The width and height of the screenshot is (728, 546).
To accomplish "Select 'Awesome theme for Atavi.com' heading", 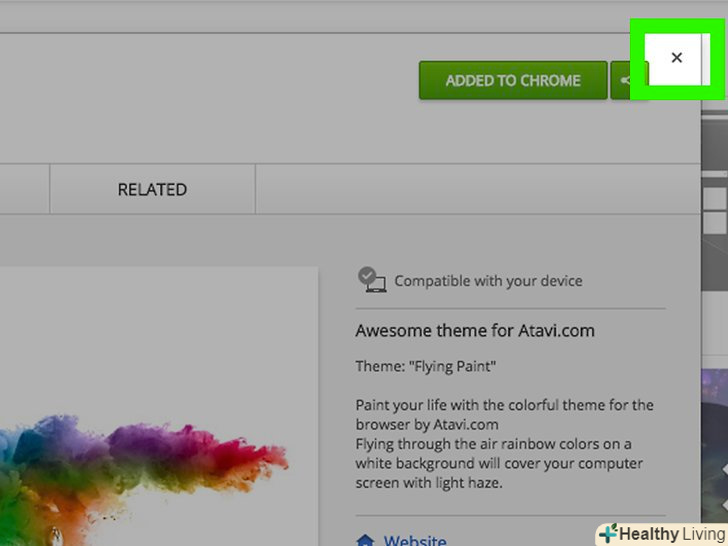I will [x=475, y=331].
